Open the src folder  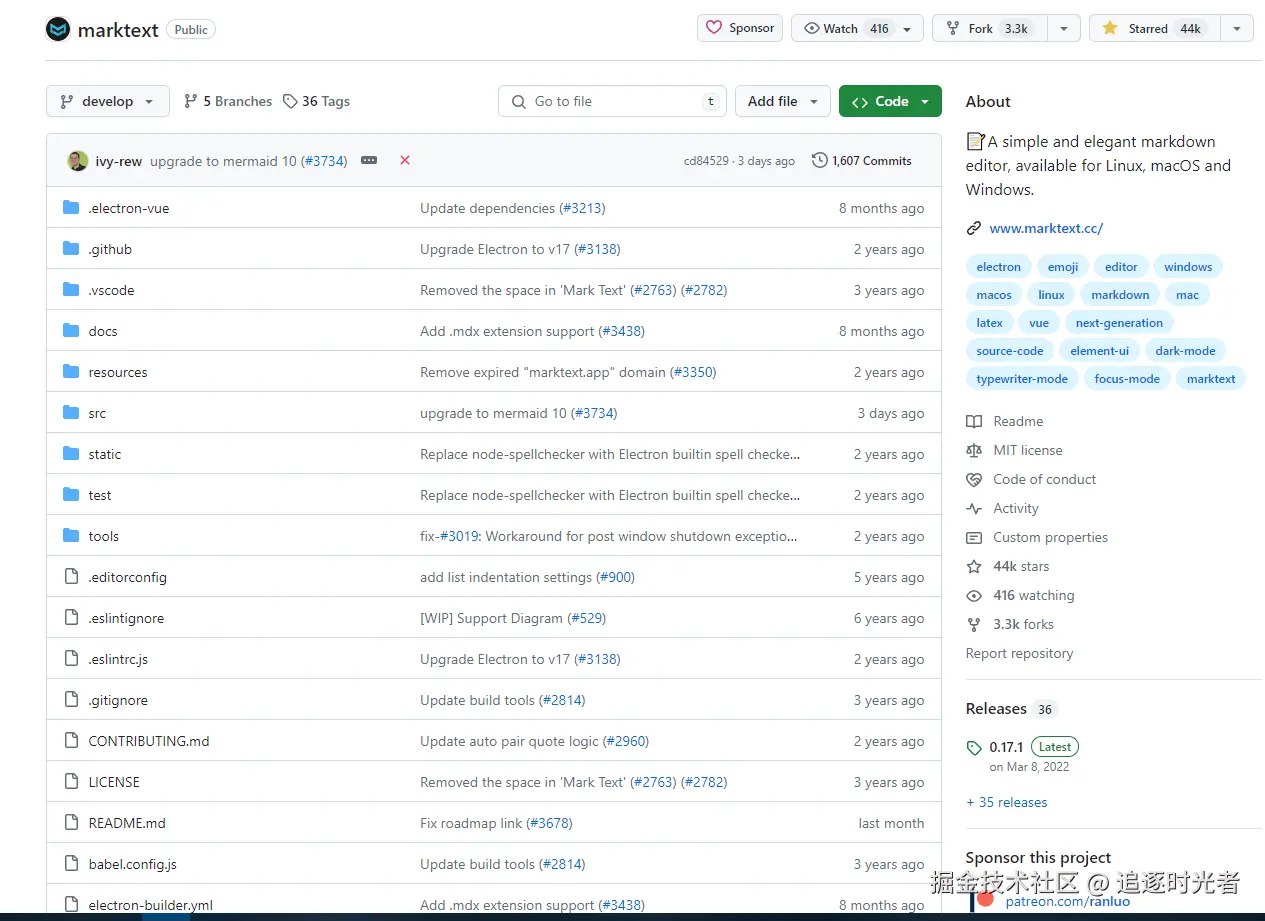click(97, 413)
